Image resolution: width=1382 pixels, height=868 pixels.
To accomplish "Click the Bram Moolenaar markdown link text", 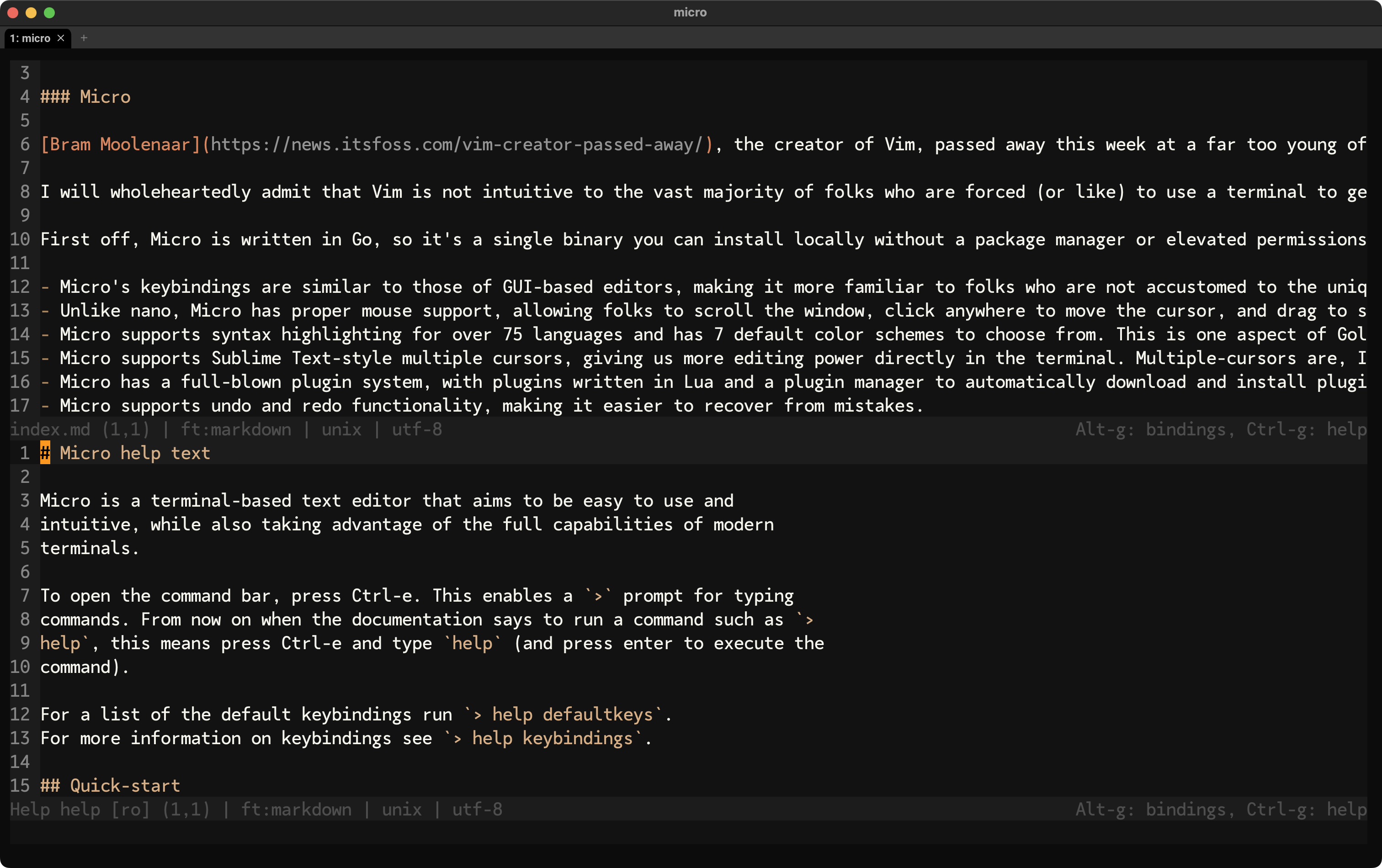I will 120,144.
